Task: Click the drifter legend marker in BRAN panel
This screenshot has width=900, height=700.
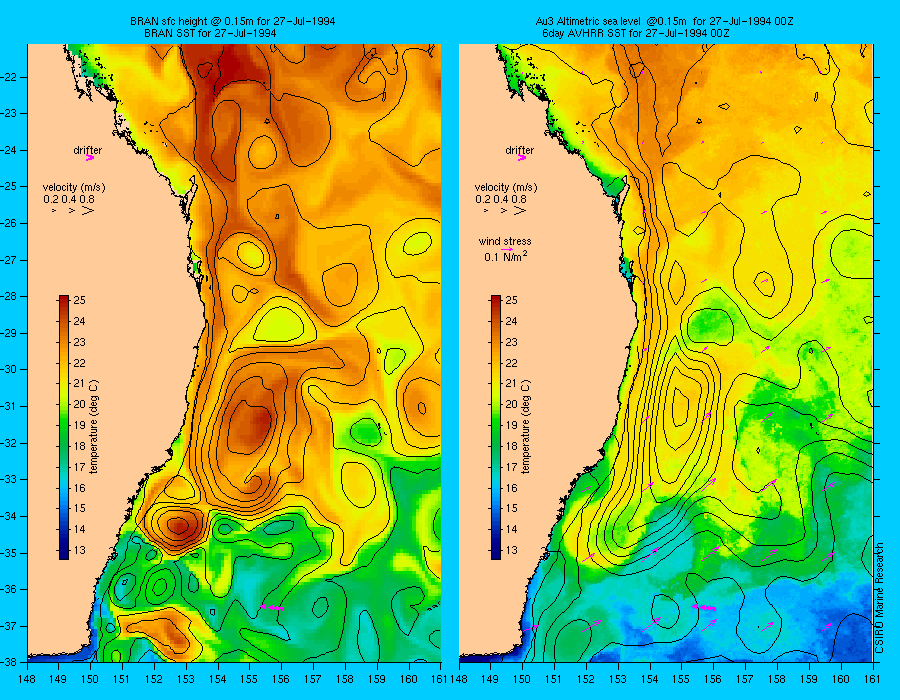Action: coord(90,158)
